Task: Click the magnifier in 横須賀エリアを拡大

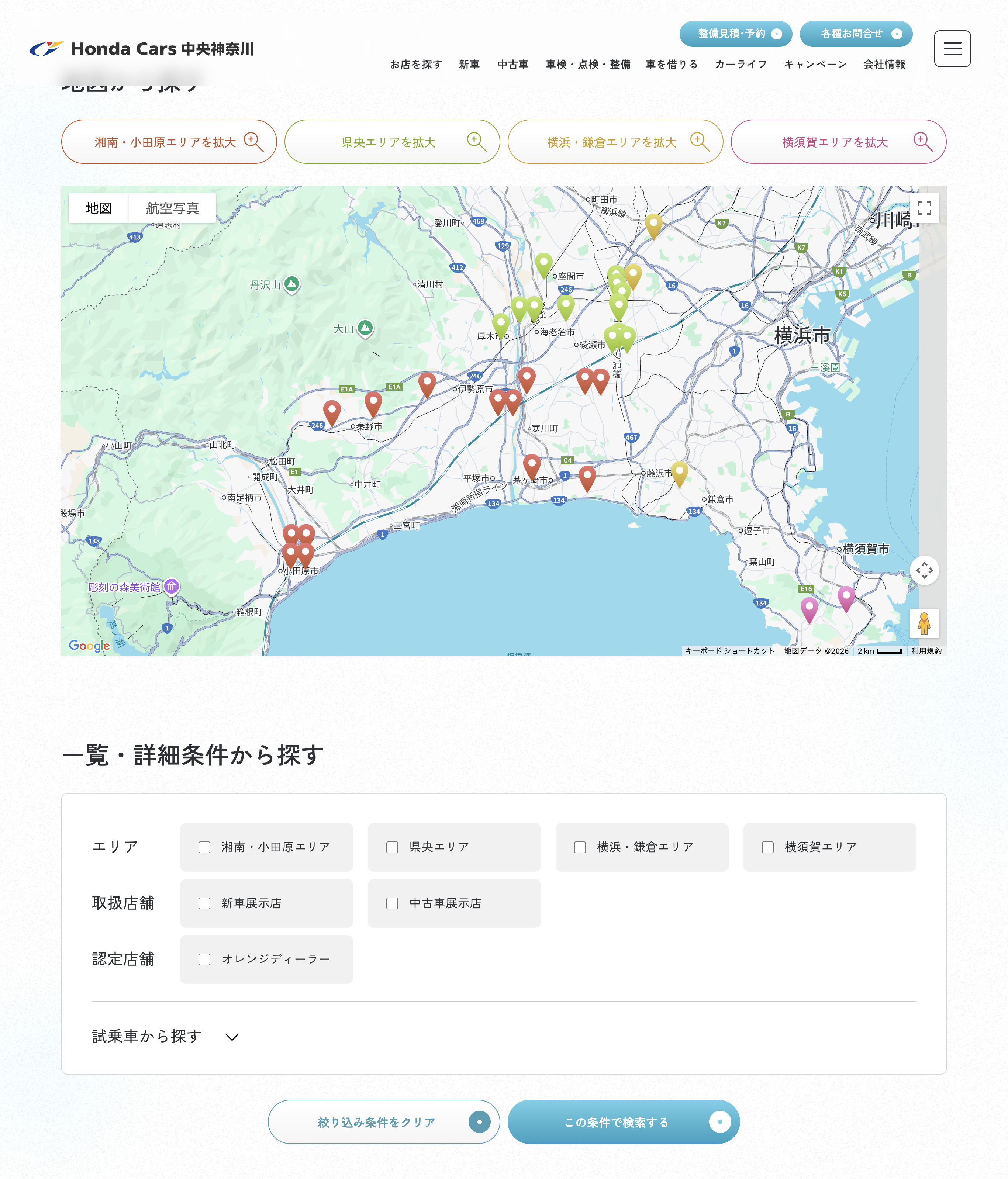Action: pos(923,142)
